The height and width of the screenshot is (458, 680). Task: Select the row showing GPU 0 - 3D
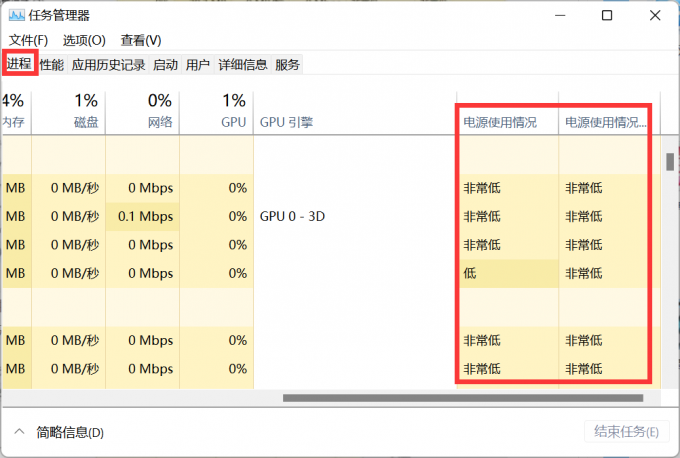(292, 216)
